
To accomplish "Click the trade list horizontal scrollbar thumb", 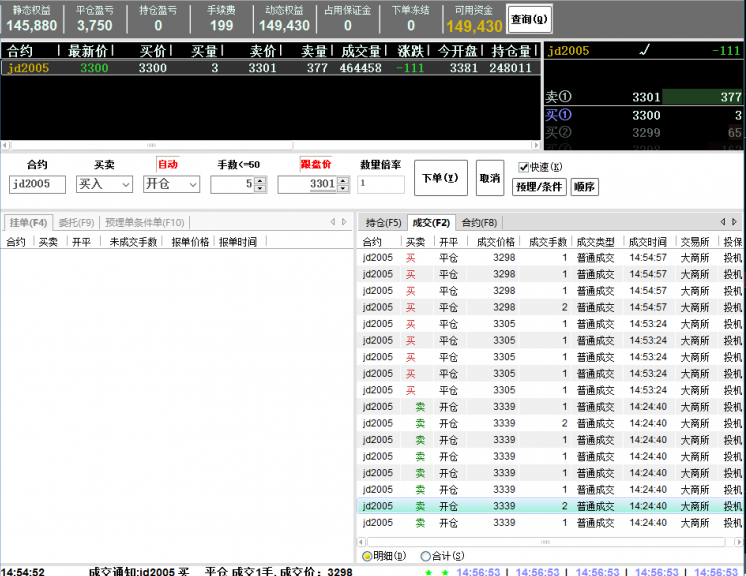I will pos(546,542).
